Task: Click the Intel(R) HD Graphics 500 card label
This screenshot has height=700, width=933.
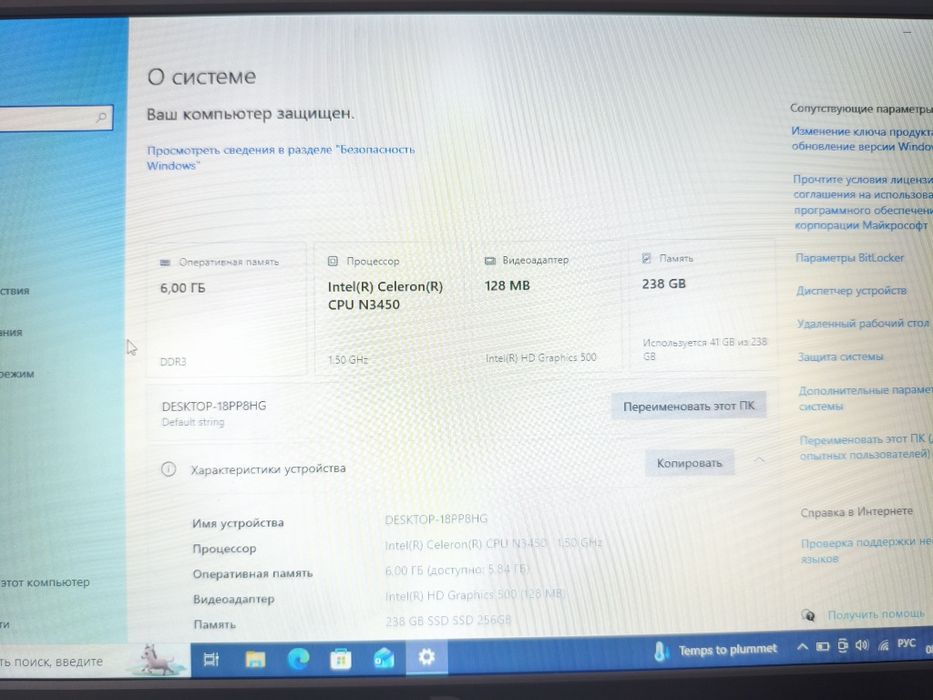Action: coord(541,358)
